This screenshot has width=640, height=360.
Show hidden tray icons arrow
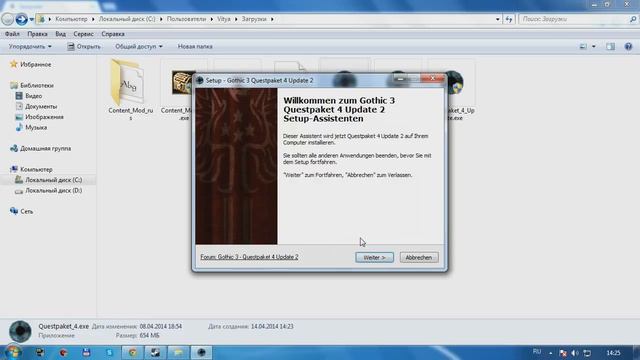click(551, 353)
